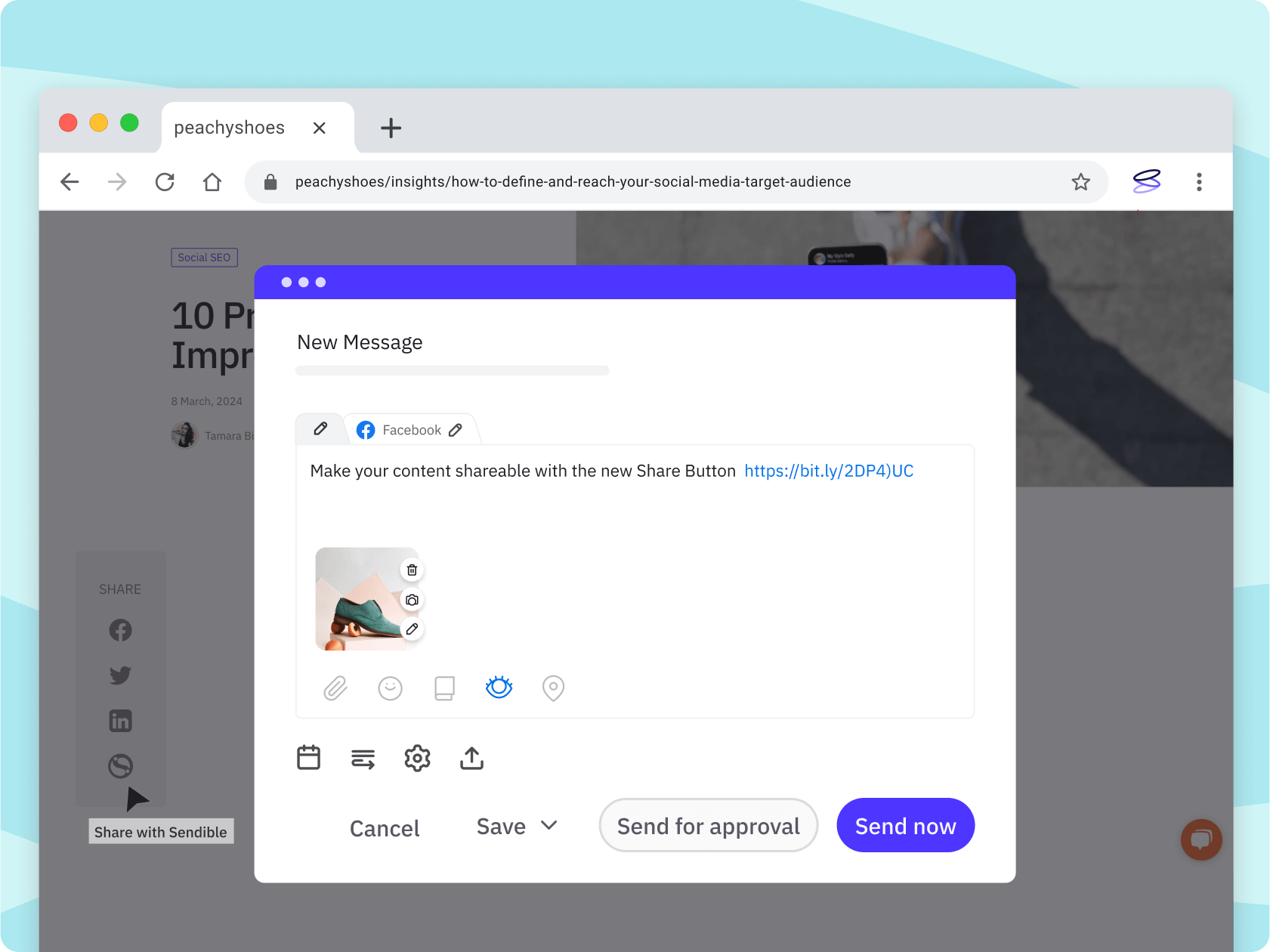Viewport: 1270px width, 952px height.
Task: Click the LinkedIn share icon in sidebar
Action: click(x=120, y=720)
